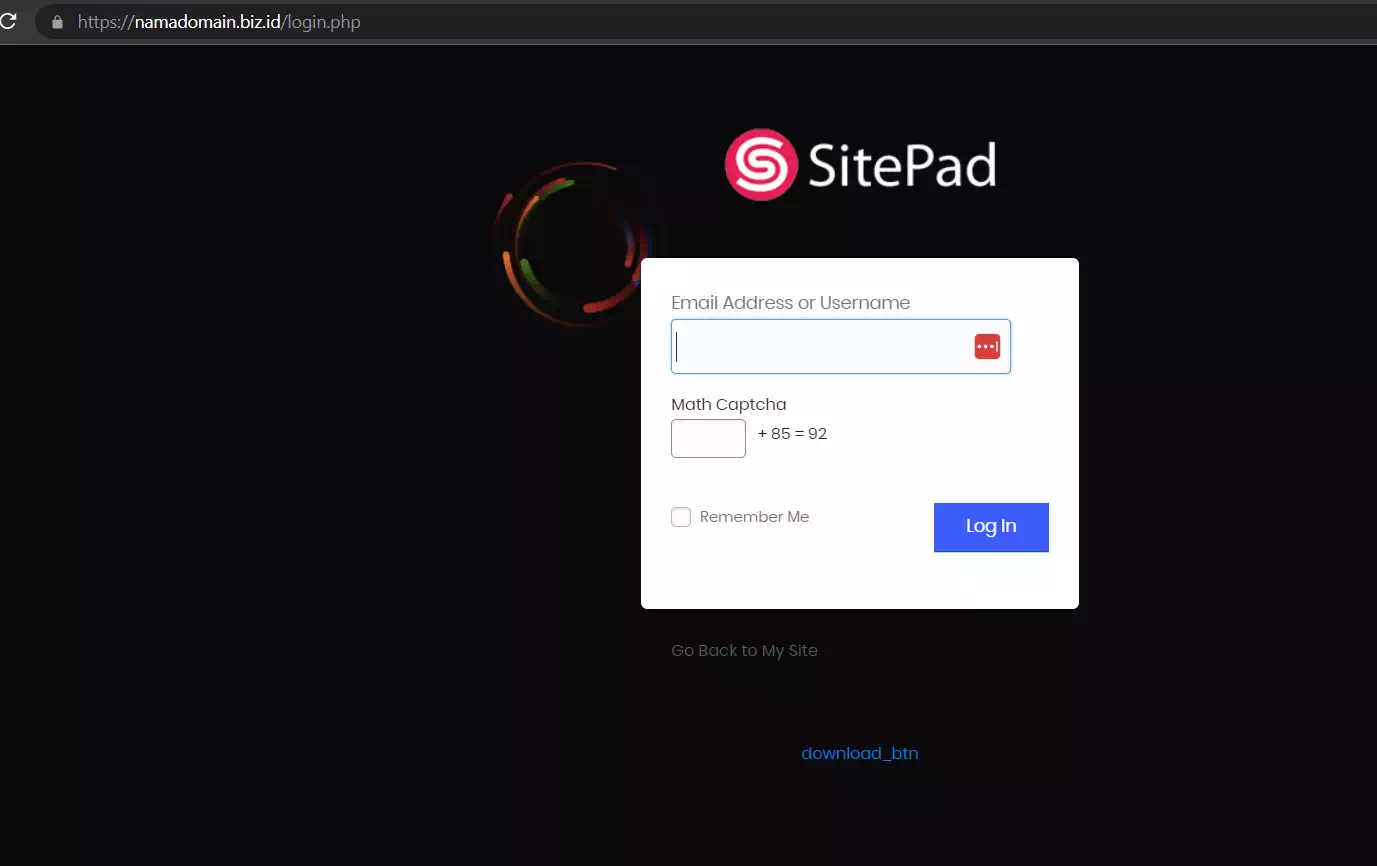Click the download_btn link
The image size is (1377, 866).
click(860, 753)
